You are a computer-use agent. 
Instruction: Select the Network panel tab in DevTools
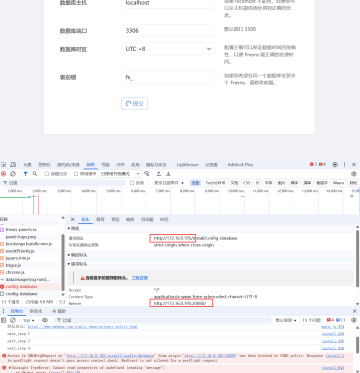90,165
